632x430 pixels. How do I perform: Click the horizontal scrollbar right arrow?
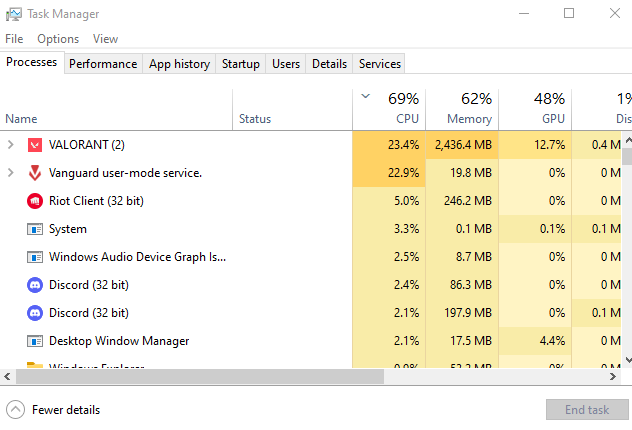point(612,377)
